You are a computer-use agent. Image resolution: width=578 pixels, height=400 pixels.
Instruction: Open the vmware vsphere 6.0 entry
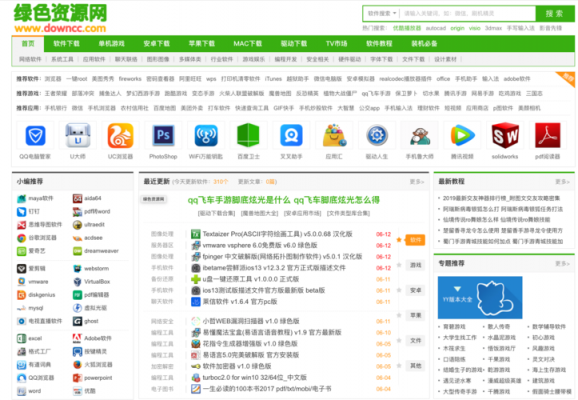click(260, 245)
